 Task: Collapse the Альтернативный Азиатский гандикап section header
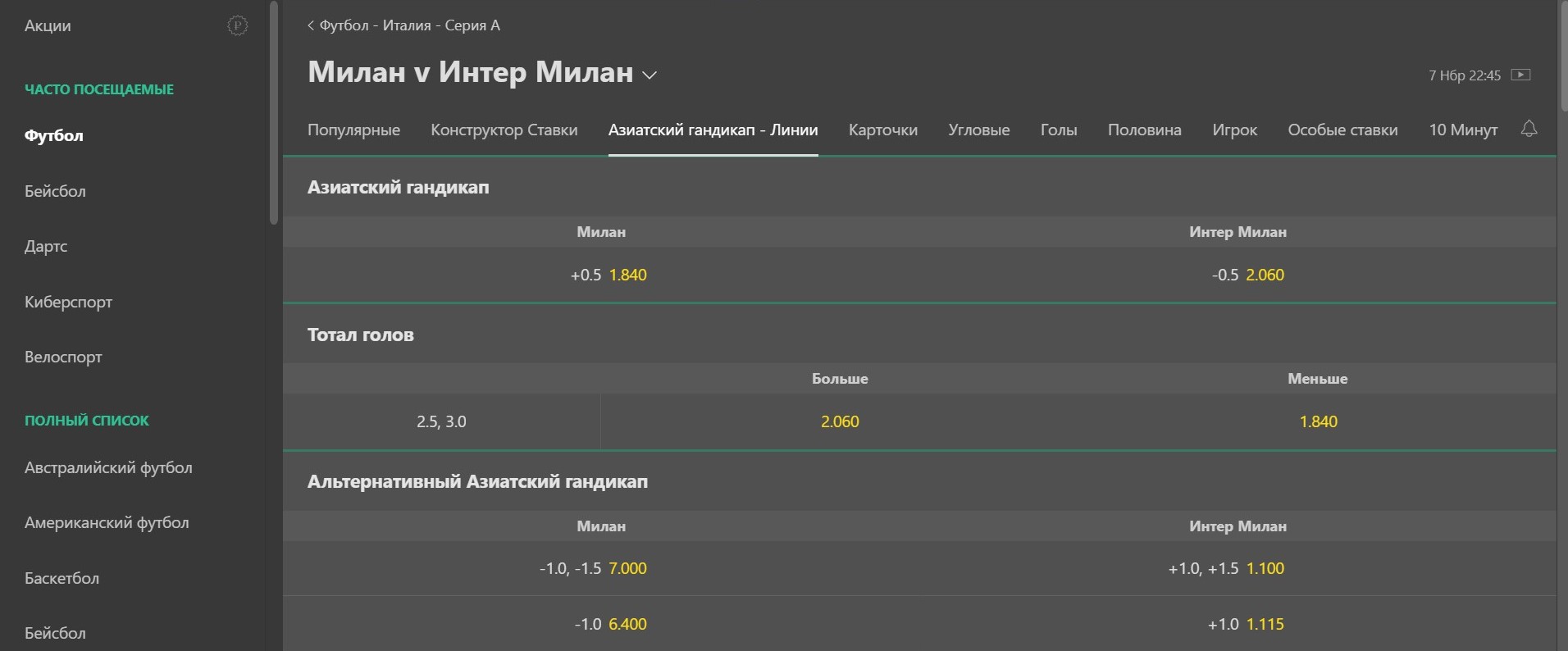[919, 481]
